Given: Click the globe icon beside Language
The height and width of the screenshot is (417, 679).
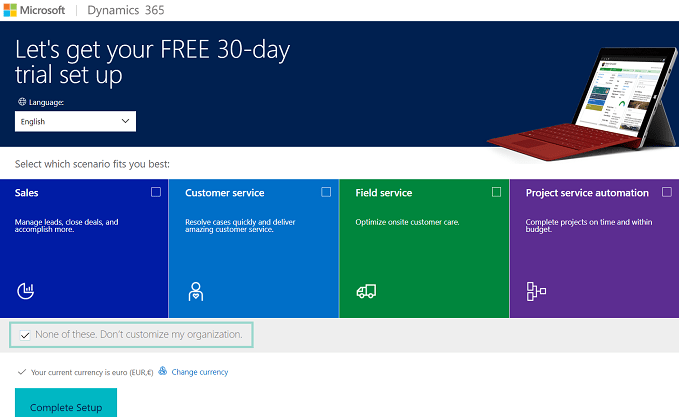Looking at the screenshot, I should pos(22,102).
